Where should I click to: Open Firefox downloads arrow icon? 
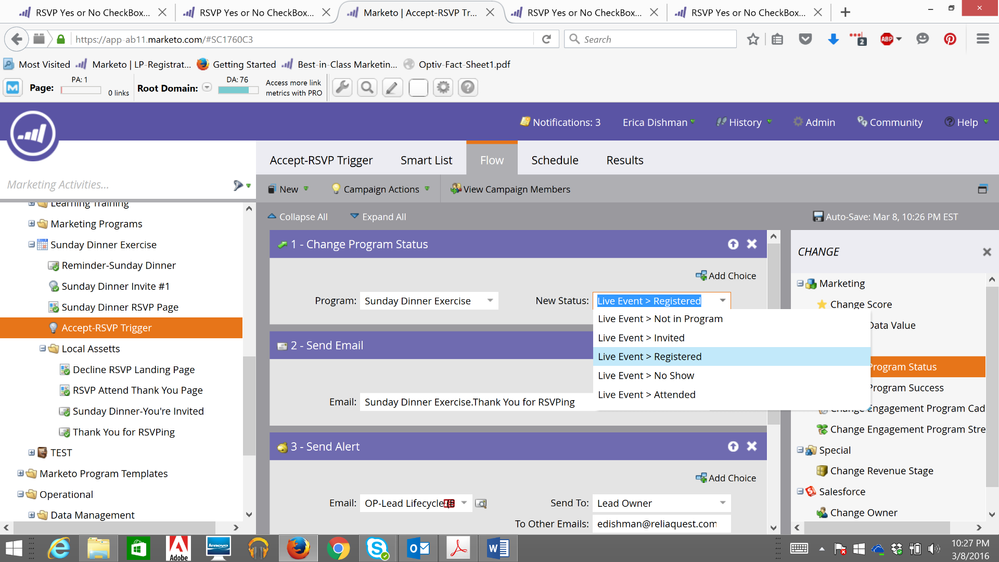pyautogui.click(x=833, y=39)
